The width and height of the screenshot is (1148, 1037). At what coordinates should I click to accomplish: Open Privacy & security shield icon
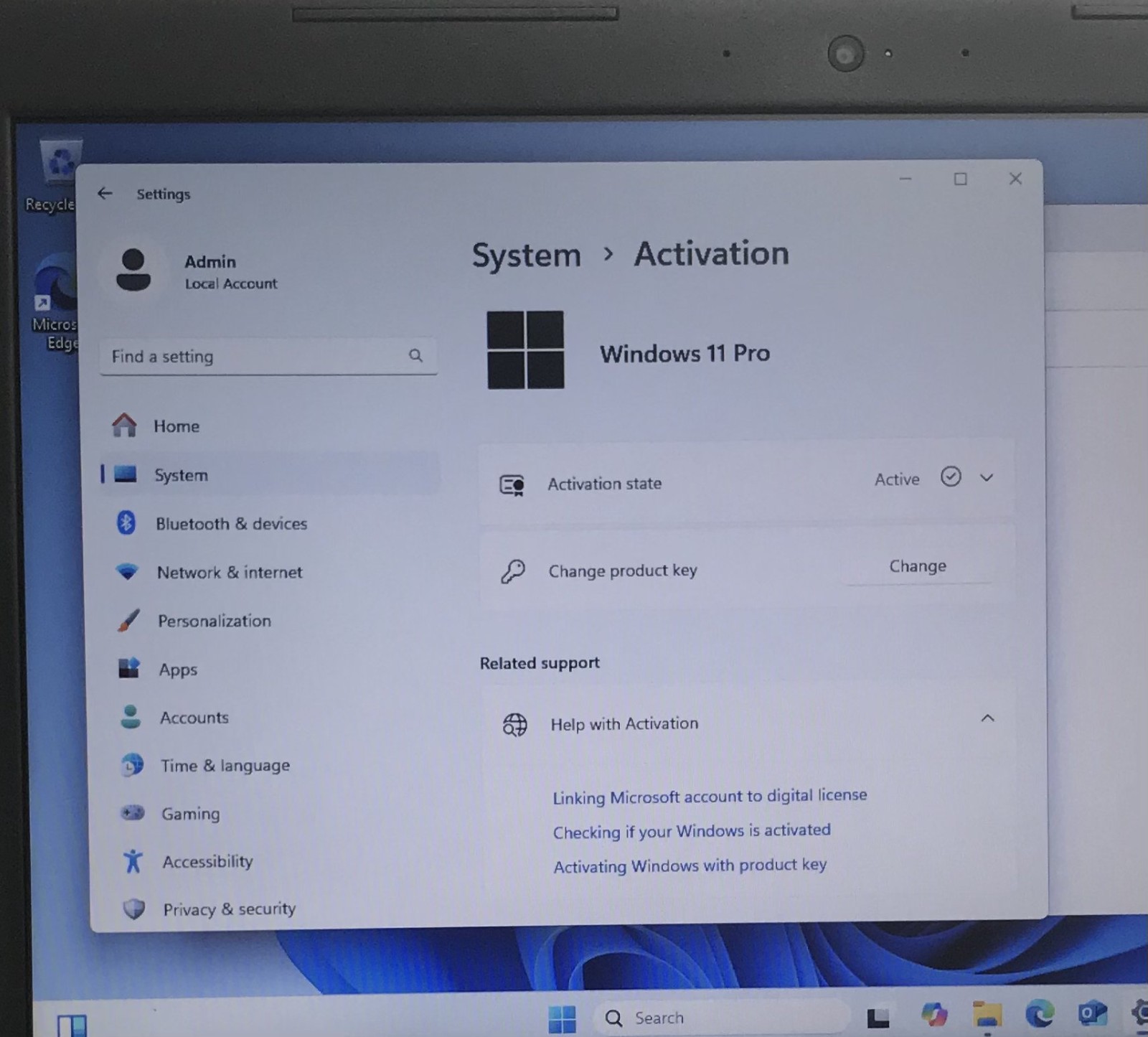coord(134,909)
